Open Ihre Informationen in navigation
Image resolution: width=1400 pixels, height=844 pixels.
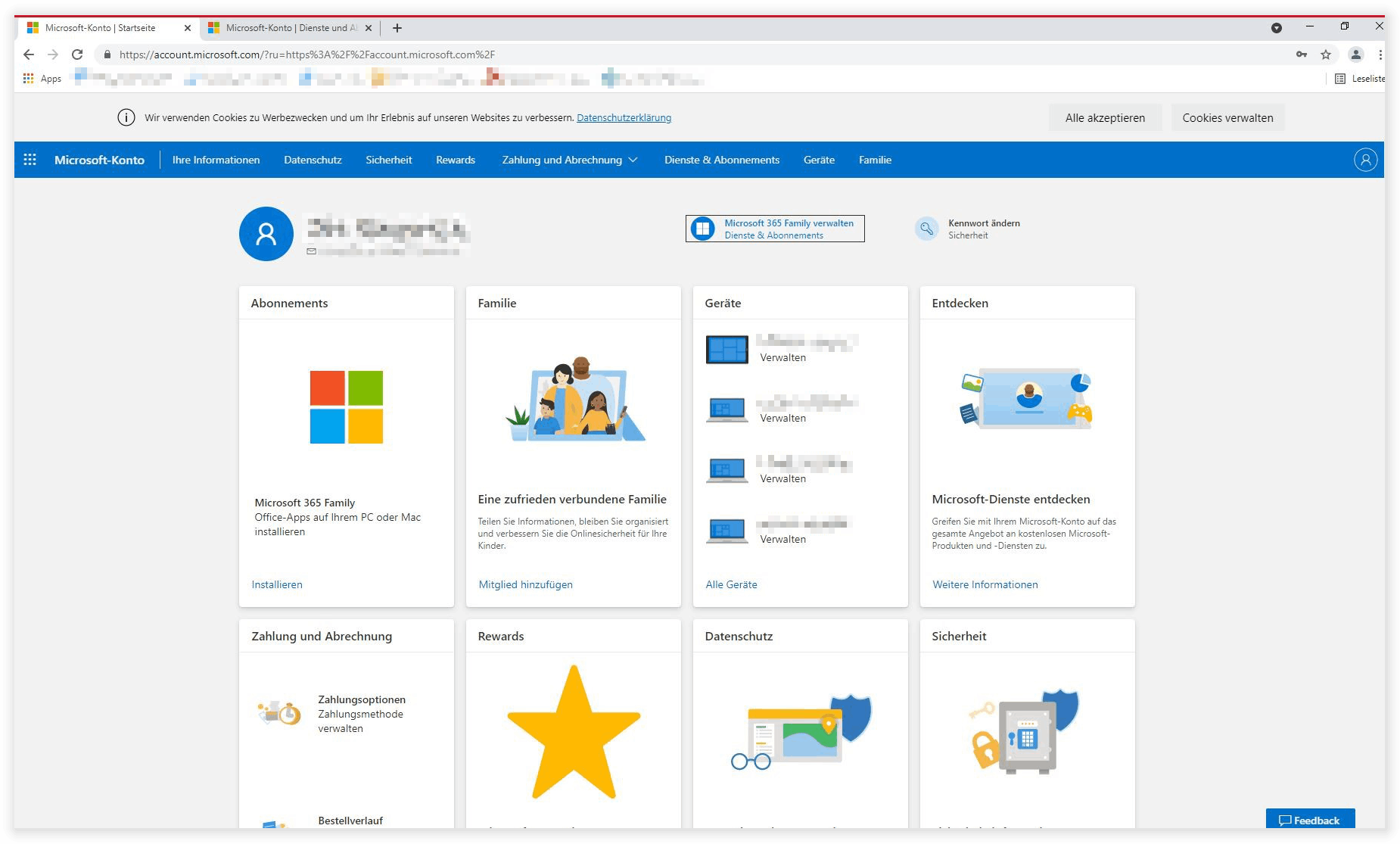(x=216, y=160)
